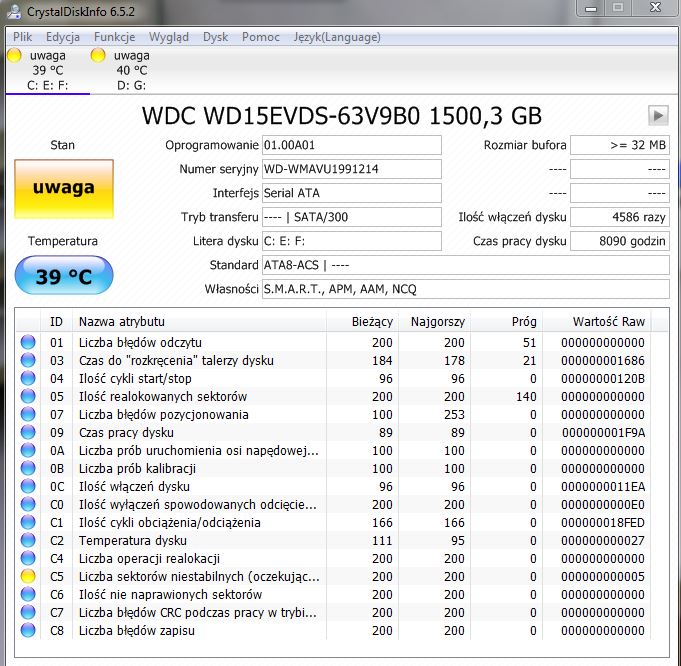681x666 pixels.
Task: Open the Język(Language) menu
Action: coord(337,37)
